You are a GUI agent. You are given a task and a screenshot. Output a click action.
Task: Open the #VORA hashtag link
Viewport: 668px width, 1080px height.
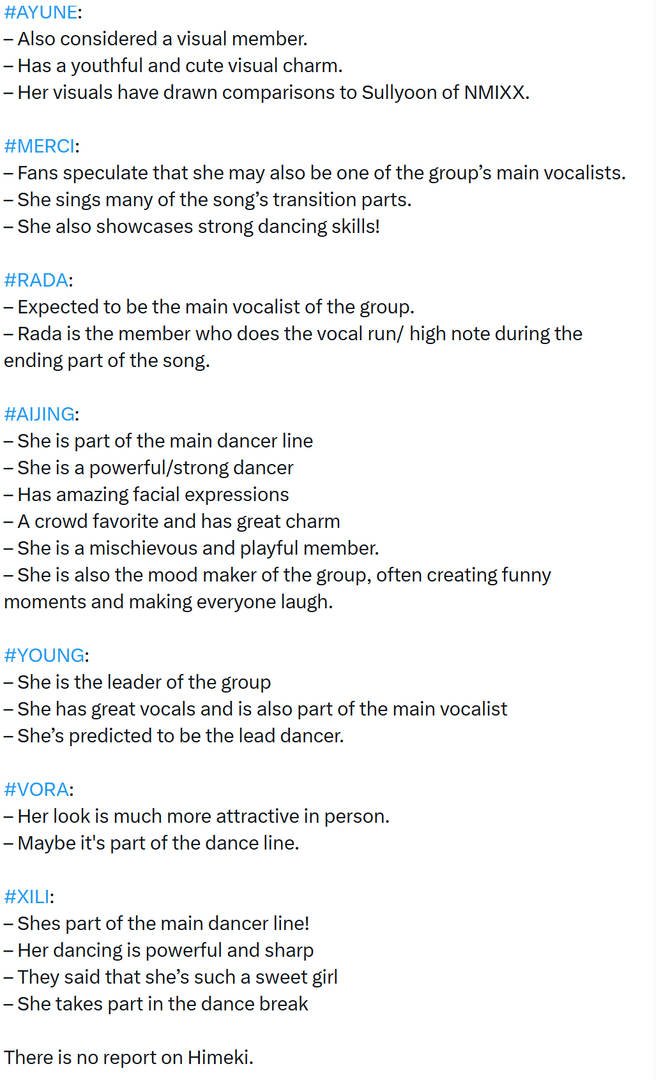36,789
